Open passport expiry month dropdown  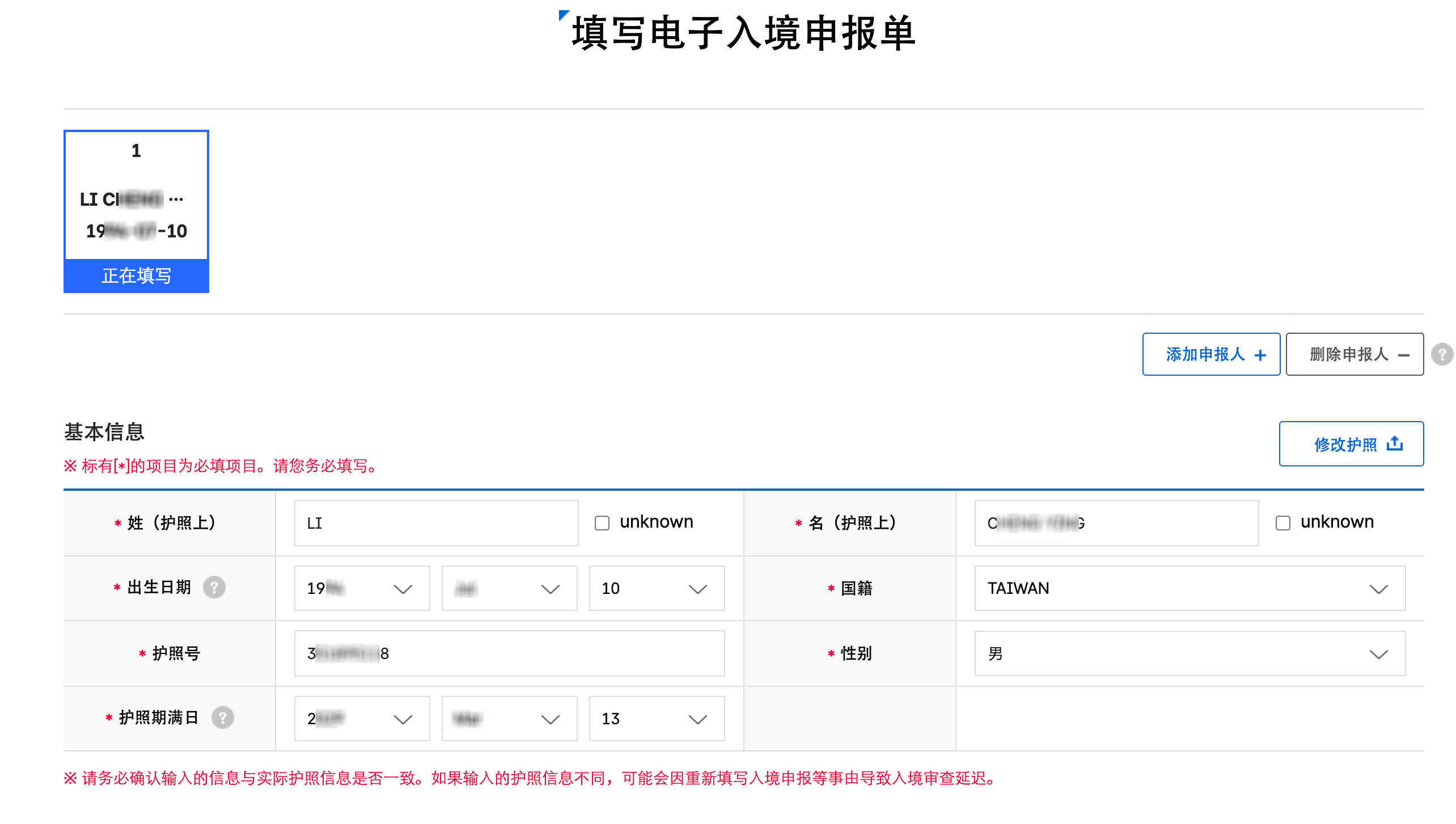click(x=509, y=719)
